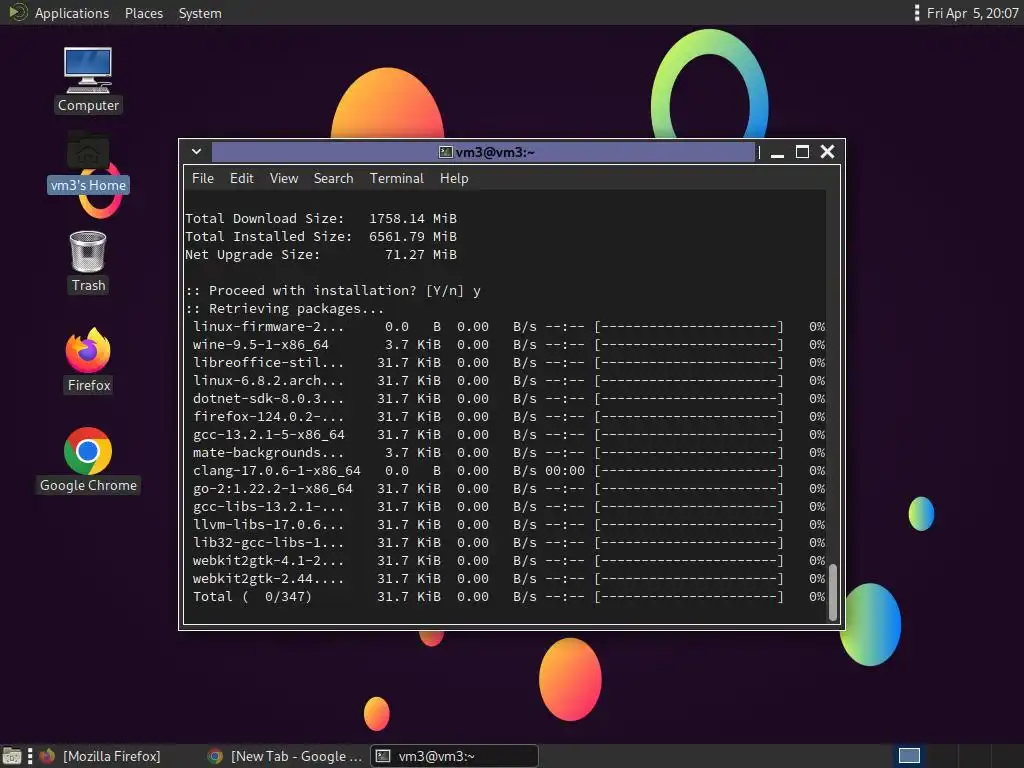Click the webkit2gtk-2.44.... package name
The image size is (1024, 768).
[x=268, y=579]
